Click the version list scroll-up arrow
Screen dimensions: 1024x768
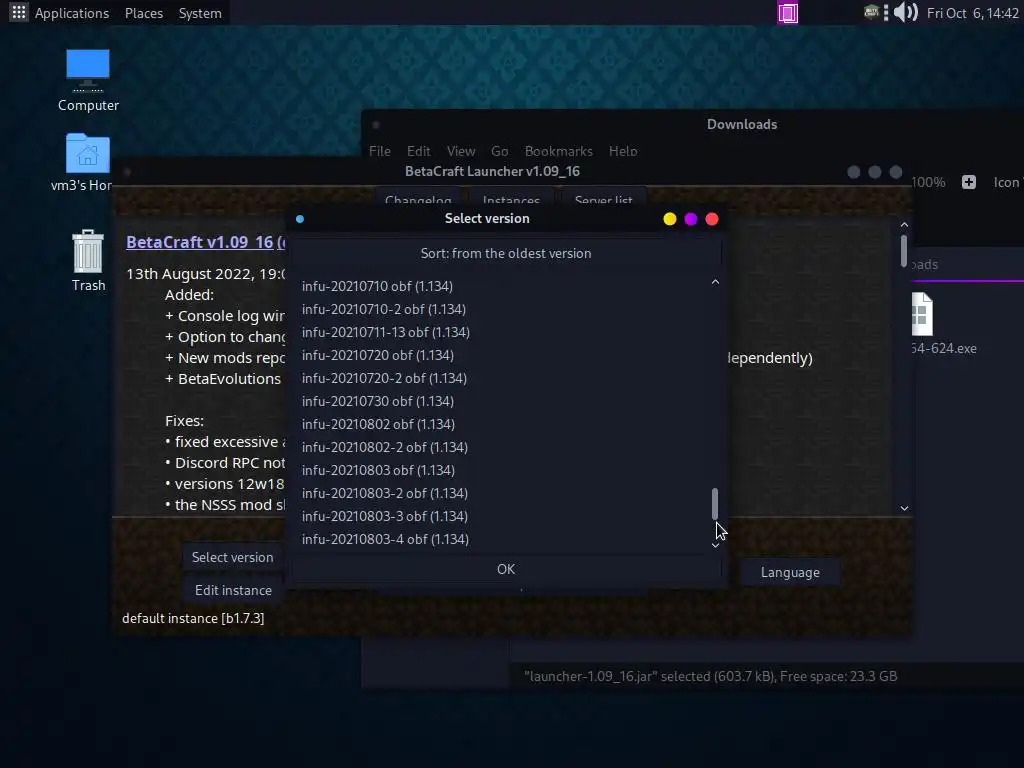[x=715, y=282]
